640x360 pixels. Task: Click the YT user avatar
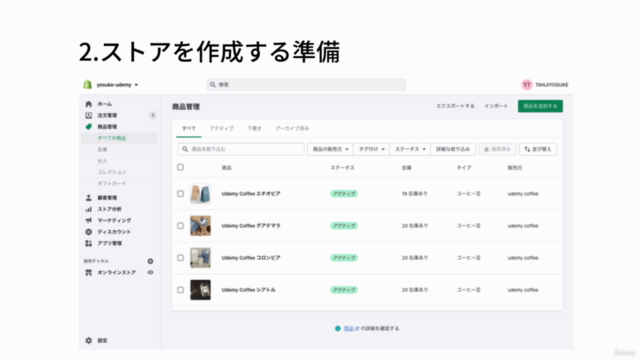(x=527, y=84)
